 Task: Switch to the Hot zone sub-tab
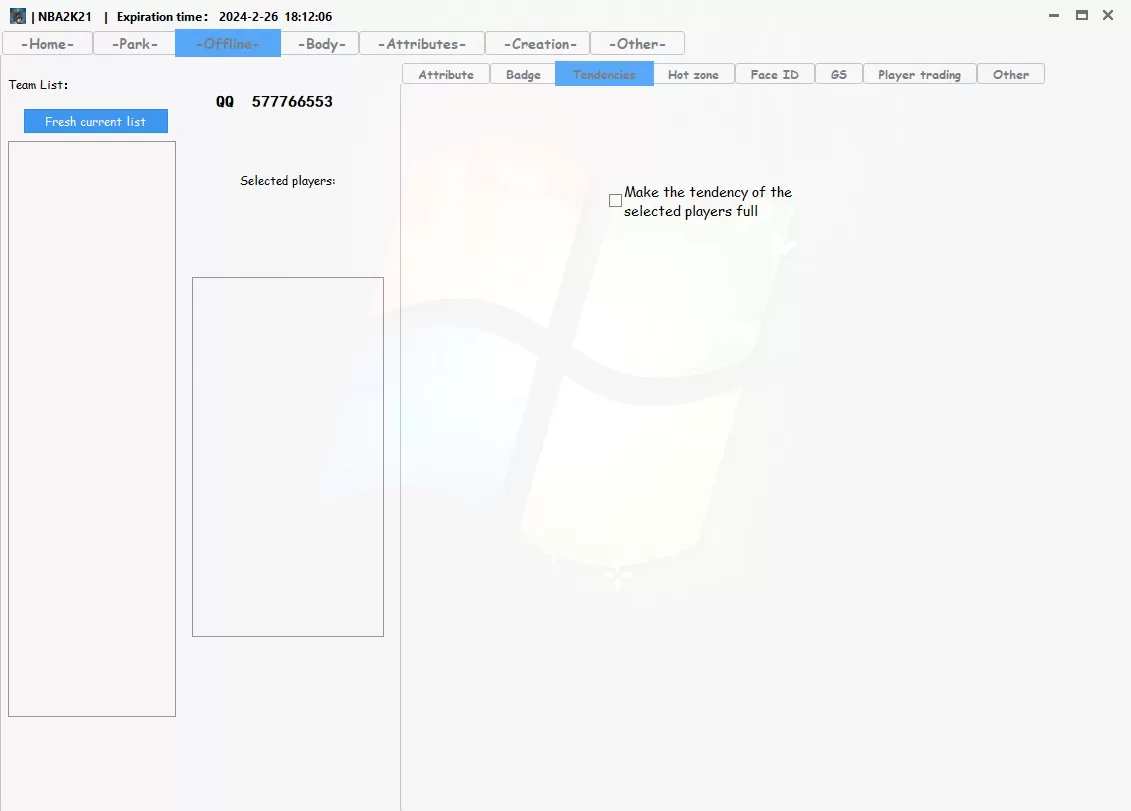click(x=693, y=74)
